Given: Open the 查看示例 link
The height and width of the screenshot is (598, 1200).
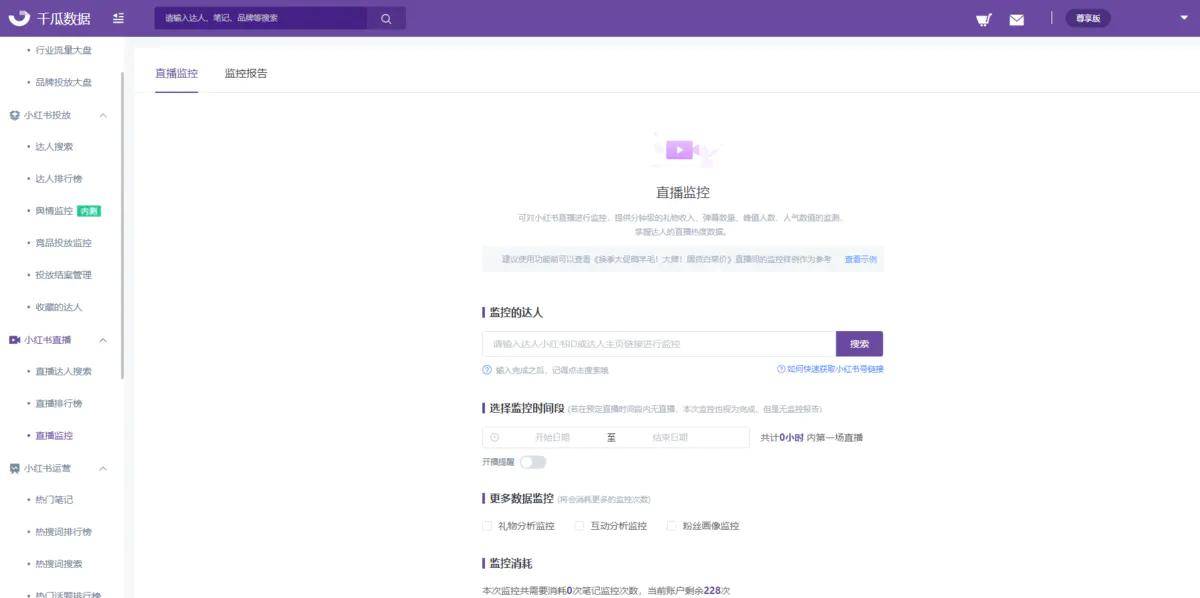Looking at the screenshot, I should click(x=860, y=259).
